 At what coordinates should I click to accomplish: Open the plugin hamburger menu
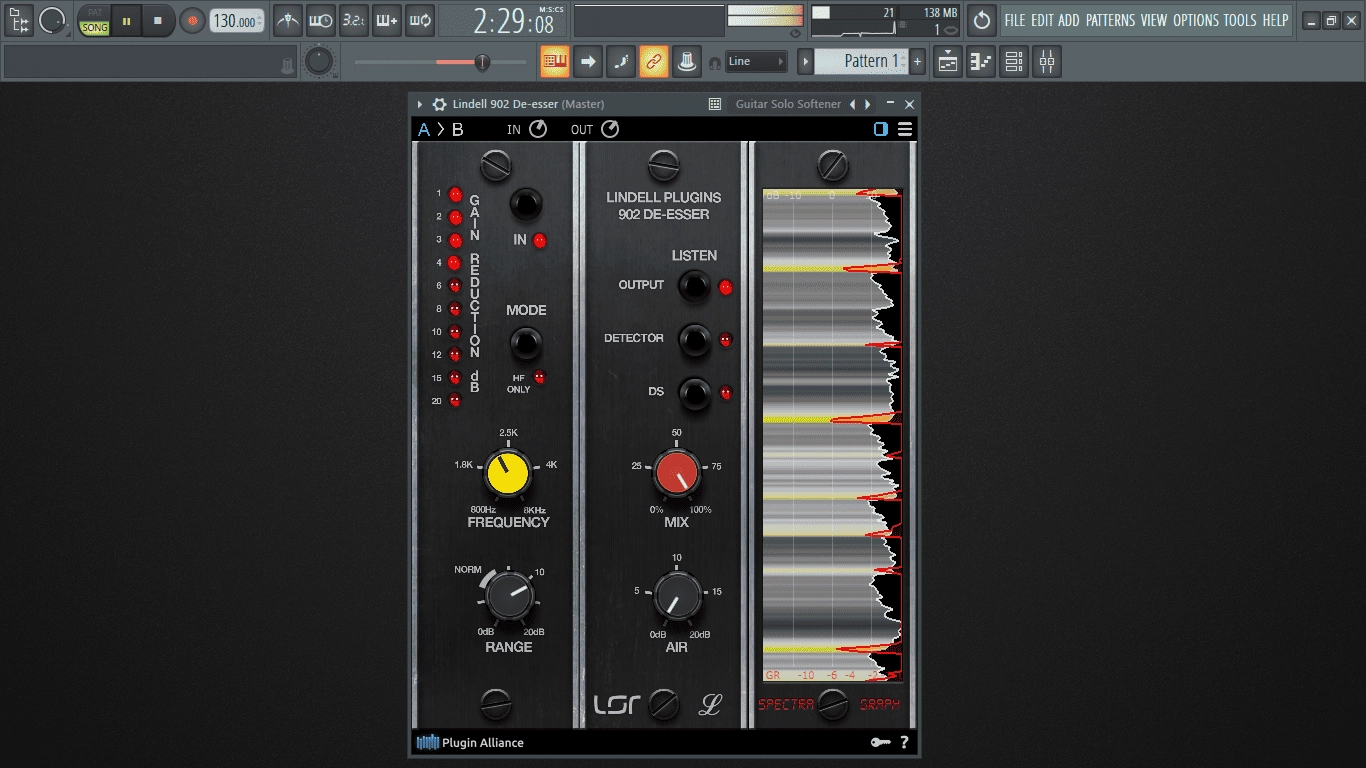click(905, 129)
